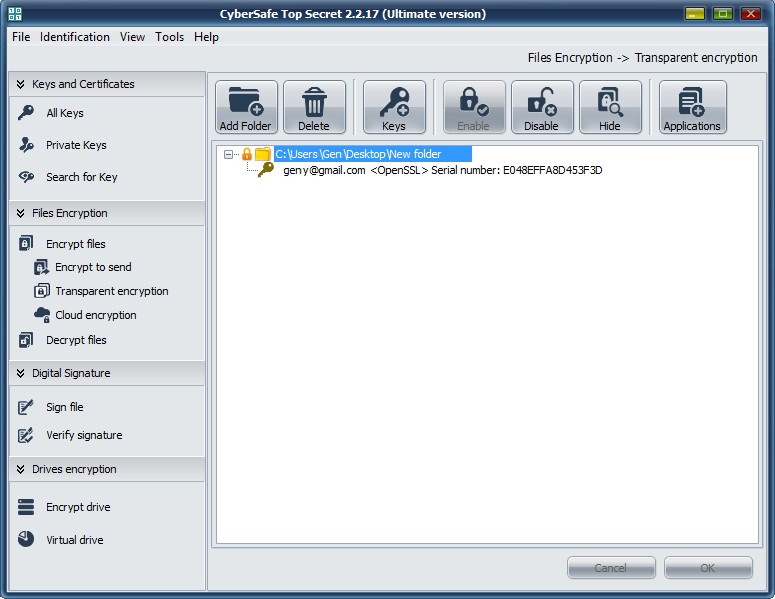
Task: Open the Encrypt to send label
Action: click(x=93, y=267)
